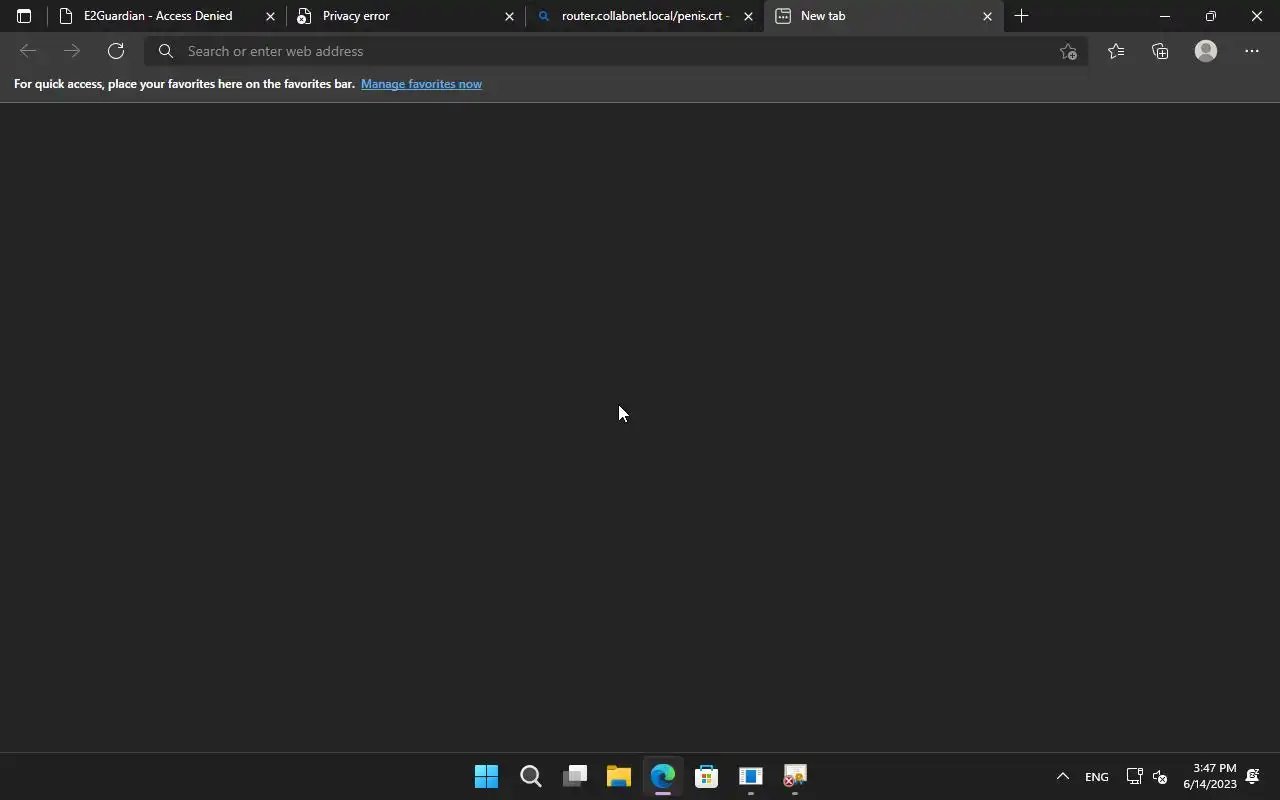
Task: Click the browser Forward arrow
Action: [x=72, y=51]
